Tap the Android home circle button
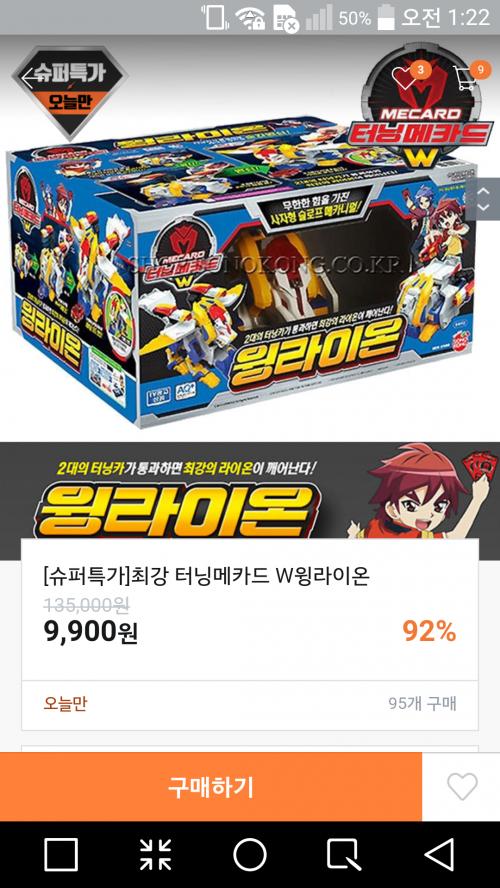This screenshot has width=500, height=888. point(250,854)
